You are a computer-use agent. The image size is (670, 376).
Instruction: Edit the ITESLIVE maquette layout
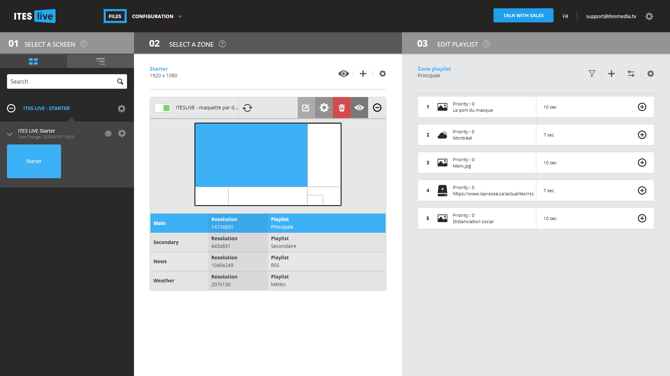pos(306,108)
